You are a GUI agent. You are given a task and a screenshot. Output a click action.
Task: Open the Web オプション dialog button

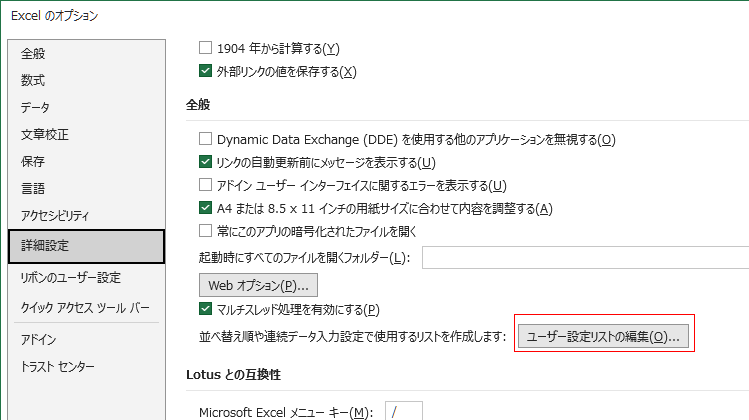[258, 285]
